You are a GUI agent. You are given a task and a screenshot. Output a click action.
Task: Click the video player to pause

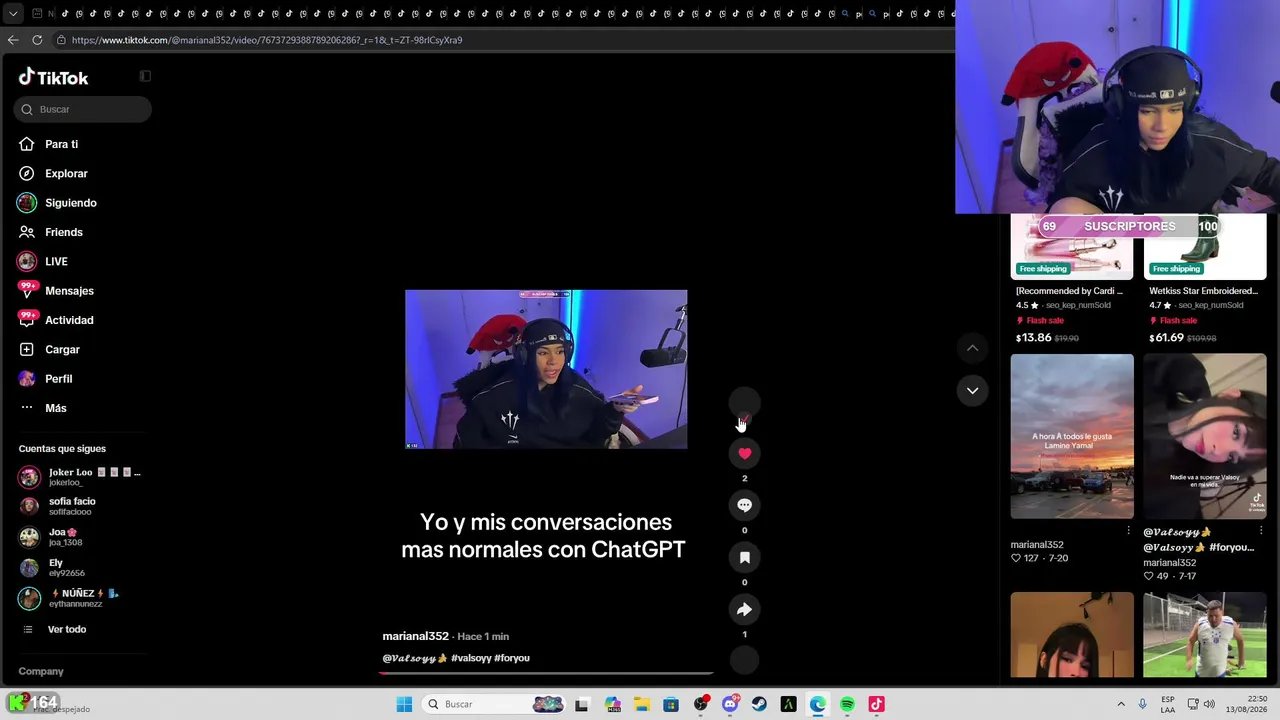pos(546,369)
